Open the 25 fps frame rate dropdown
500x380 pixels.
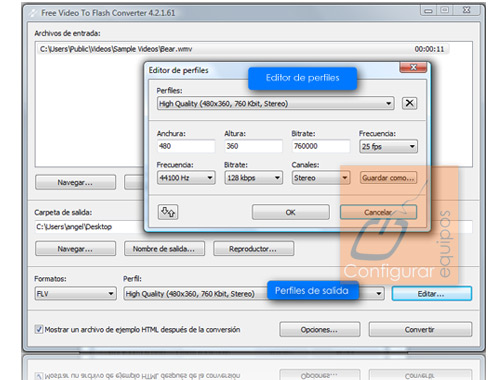[412, 146]
